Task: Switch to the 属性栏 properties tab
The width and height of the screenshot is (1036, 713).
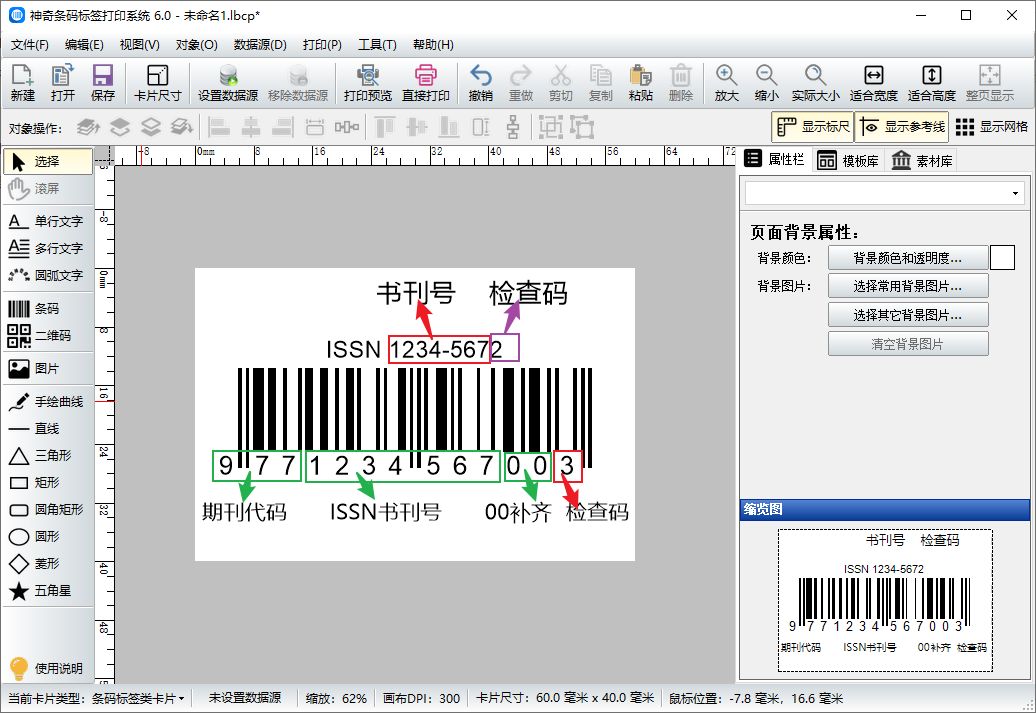Action: (x=774, y=159)
